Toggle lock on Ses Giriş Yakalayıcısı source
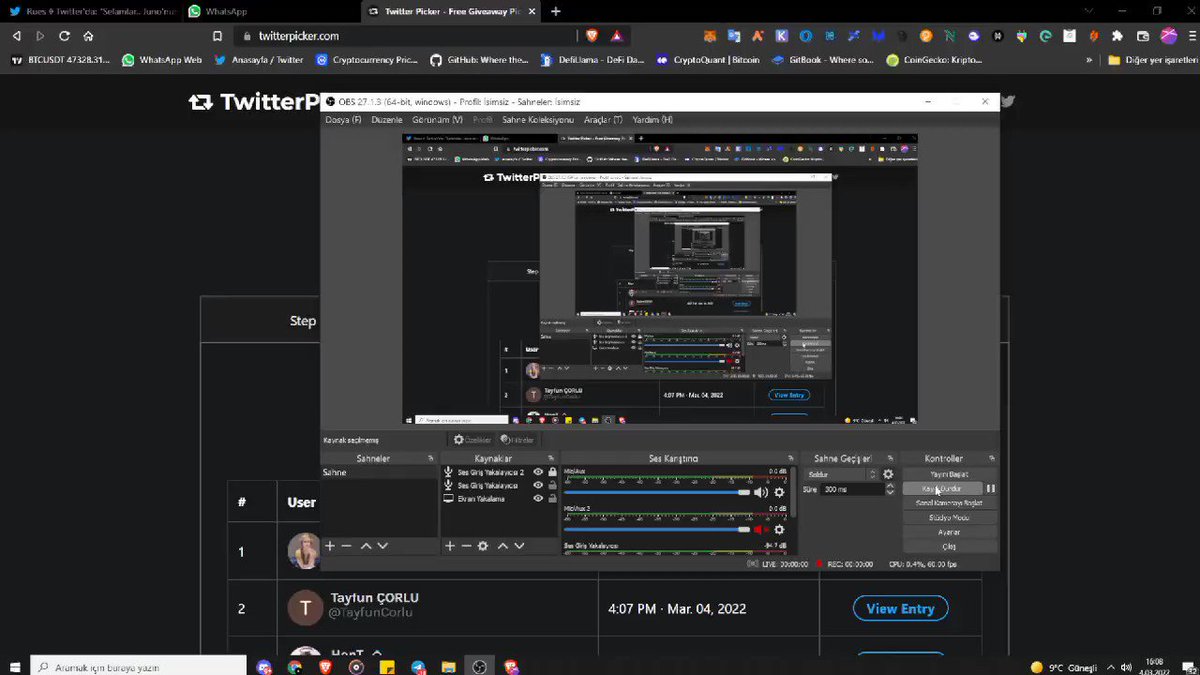This screenshot has height=675, width=1200. [x=552, y=485]
